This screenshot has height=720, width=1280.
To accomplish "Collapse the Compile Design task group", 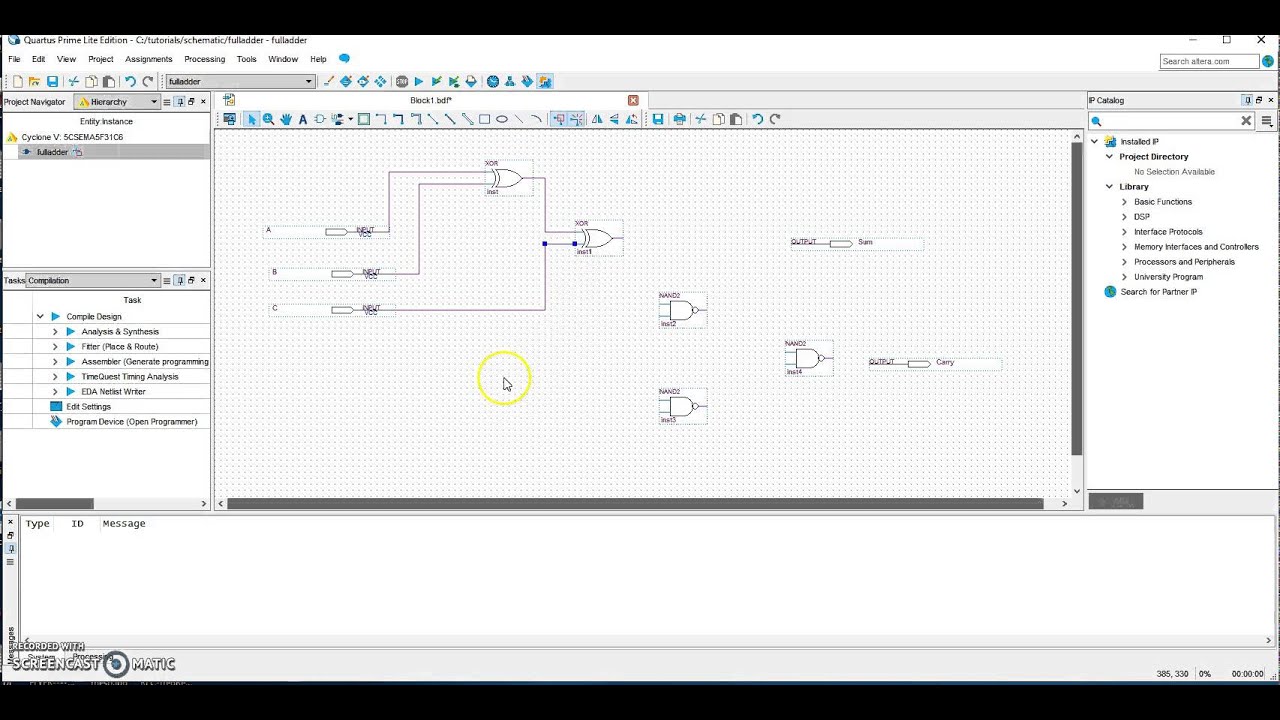I will pos(40,316).
